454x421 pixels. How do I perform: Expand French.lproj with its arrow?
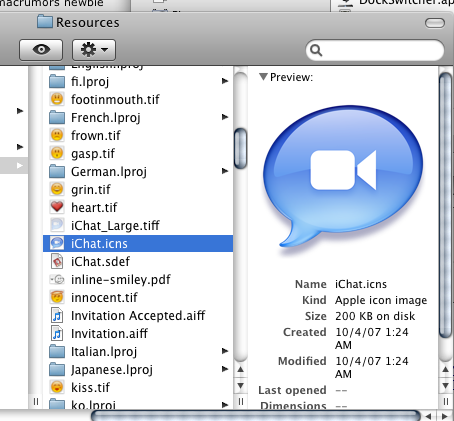point(225,117)
